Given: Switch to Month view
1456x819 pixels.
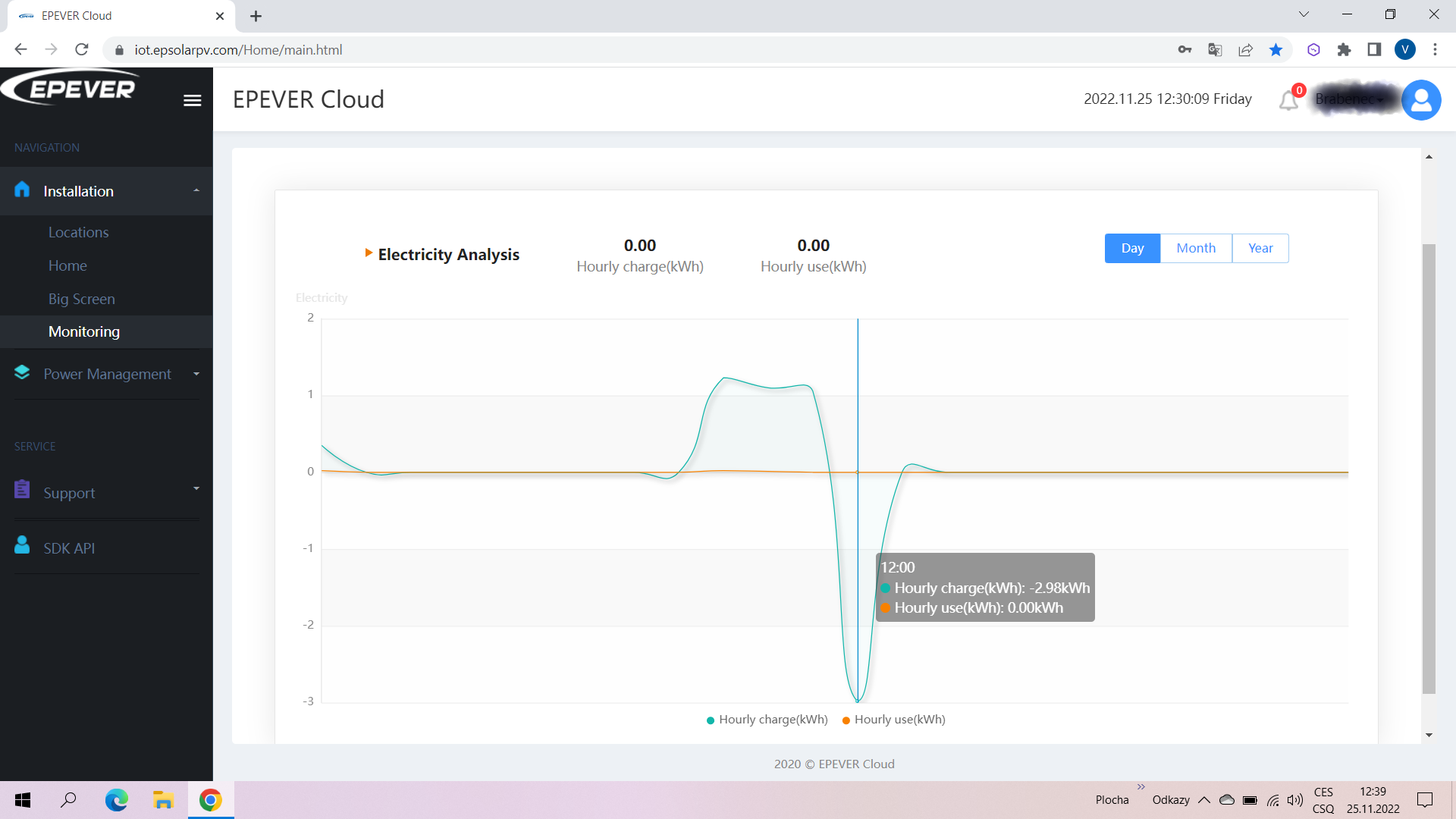Looking at the screenshot, I should [x=1196, y=248].
